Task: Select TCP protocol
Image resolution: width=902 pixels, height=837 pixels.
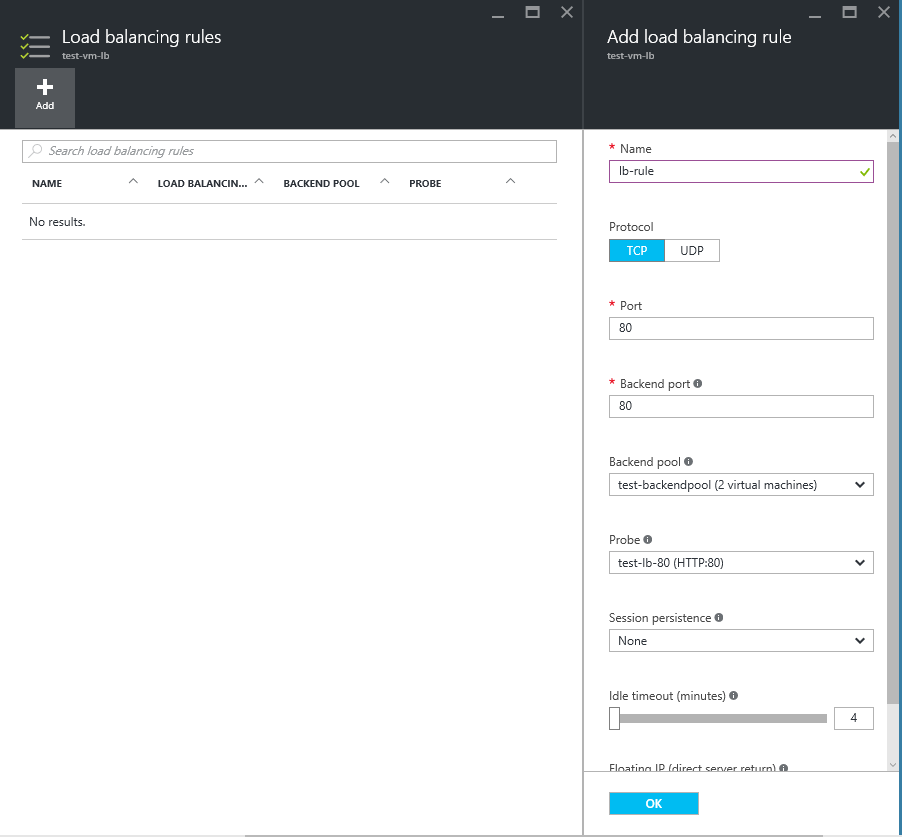Action: 636,251
